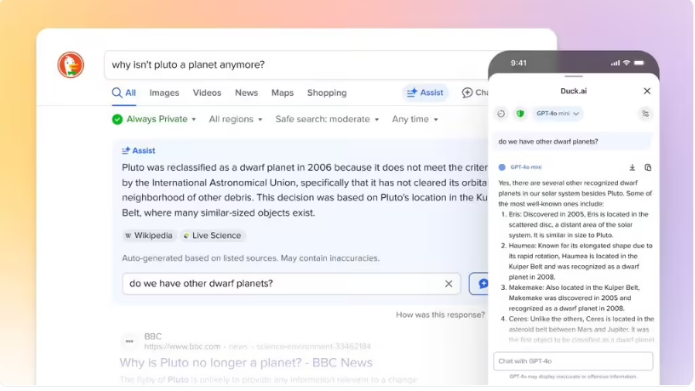Download the GPT-4o mini response
This screenshot has width=695, height=391.
(632, 168)
